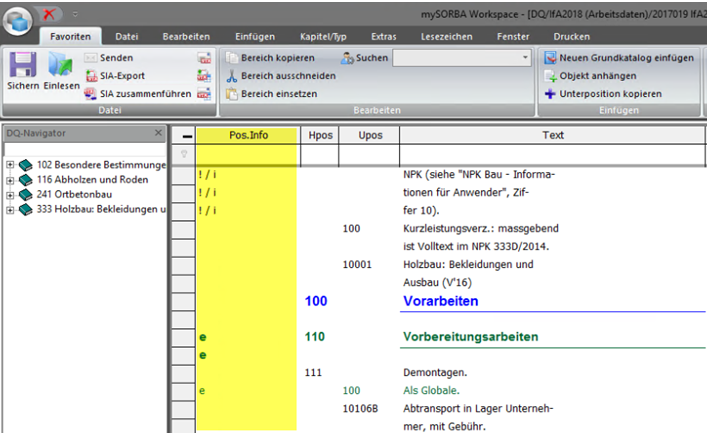707x435 pixels.
Task: Click the small SIA icon beside SIA zusammenführen
Action: [204, 94]
